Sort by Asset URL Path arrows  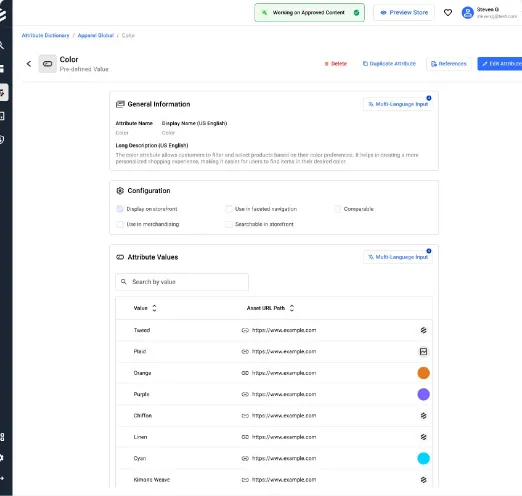292,308
